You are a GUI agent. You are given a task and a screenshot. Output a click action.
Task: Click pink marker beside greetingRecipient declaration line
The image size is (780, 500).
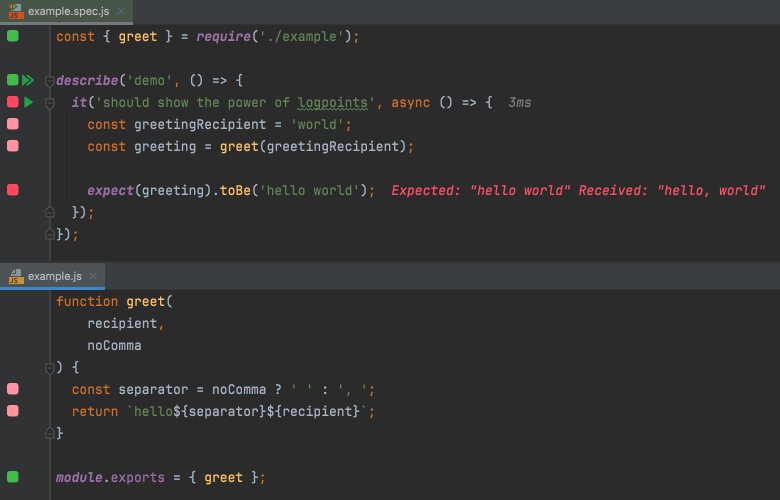coord(13,124)
